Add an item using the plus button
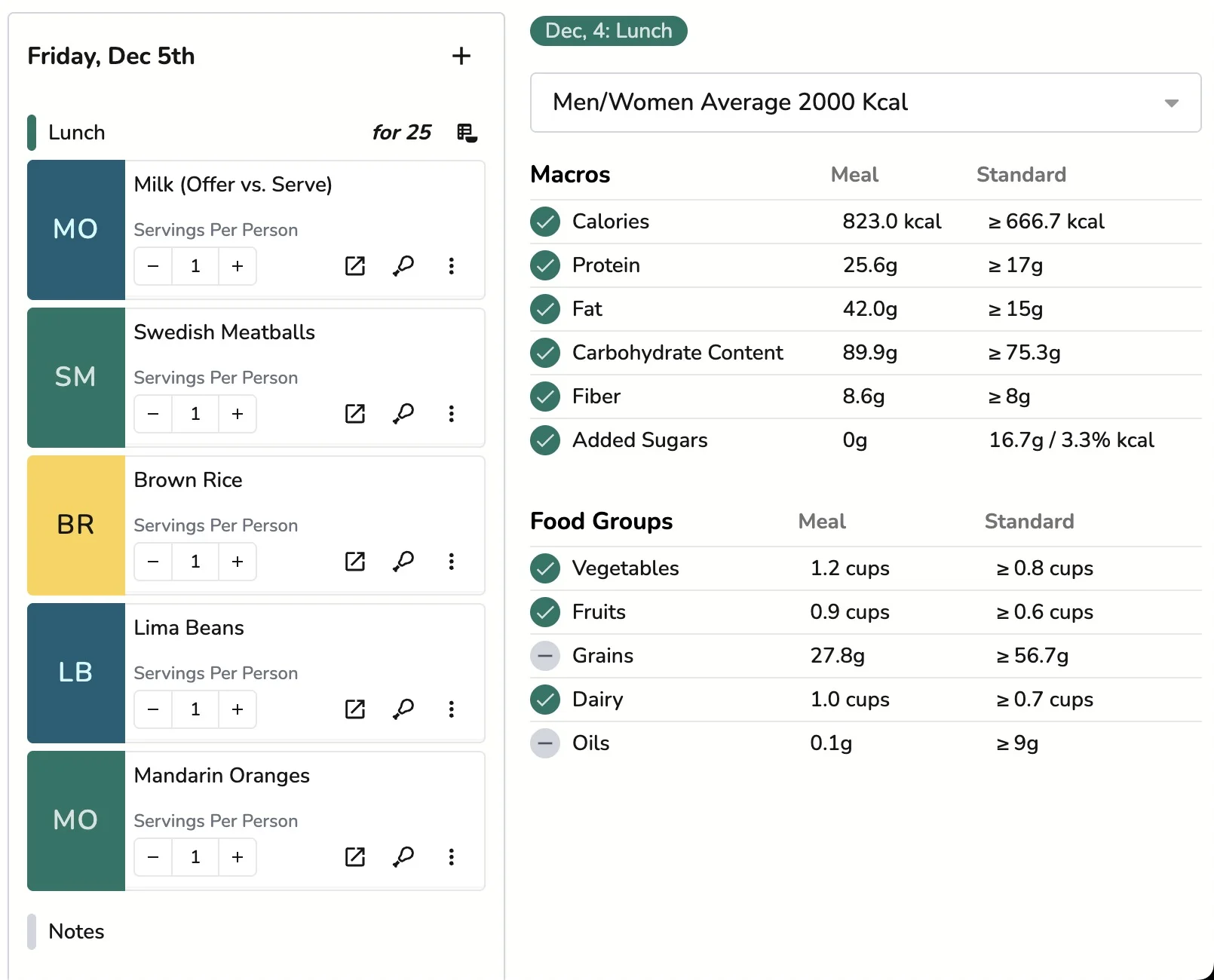Image resolution: width=1214 pixels, height=980 pixels. 461,56
